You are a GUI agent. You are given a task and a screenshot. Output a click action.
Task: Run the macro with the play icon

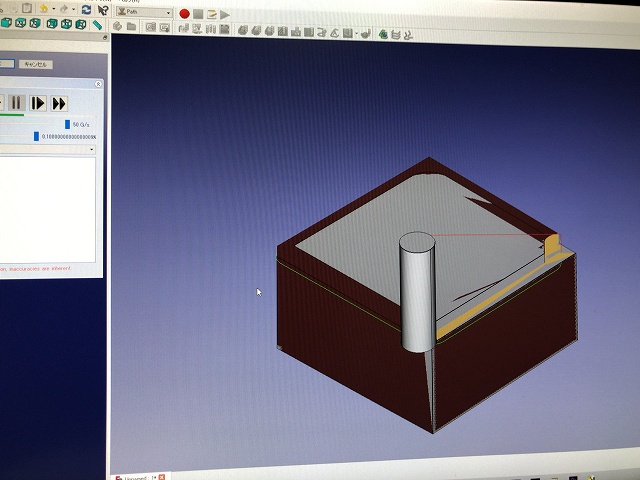[225, 13]
